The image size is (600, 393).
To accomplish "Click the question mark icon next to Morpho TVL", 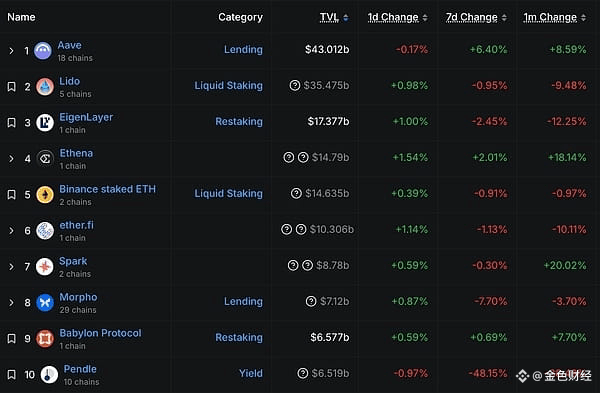I will pos(311,302).
